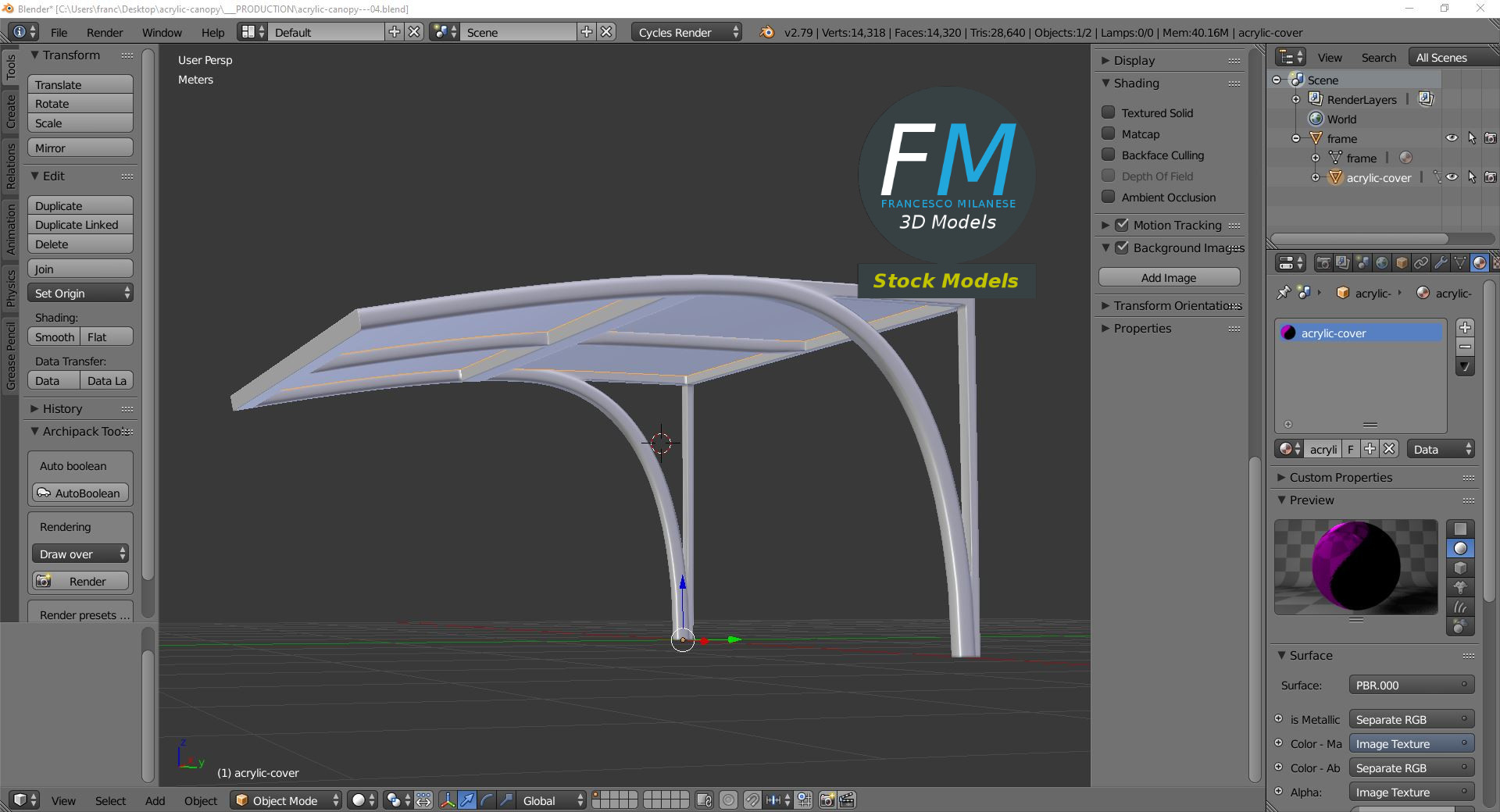
Task: Select the Modifiers wrench icon
Action: pyautogui.click(x=1440, y=262)
